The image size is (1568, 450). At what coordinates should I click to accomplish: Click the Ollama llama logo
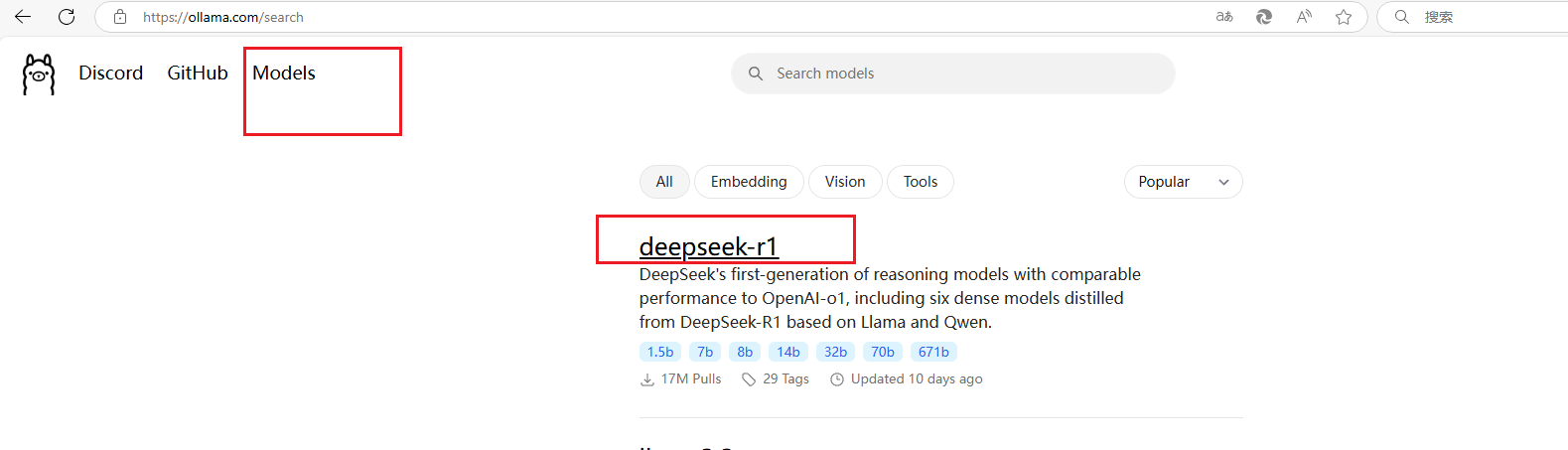point(39,75)
